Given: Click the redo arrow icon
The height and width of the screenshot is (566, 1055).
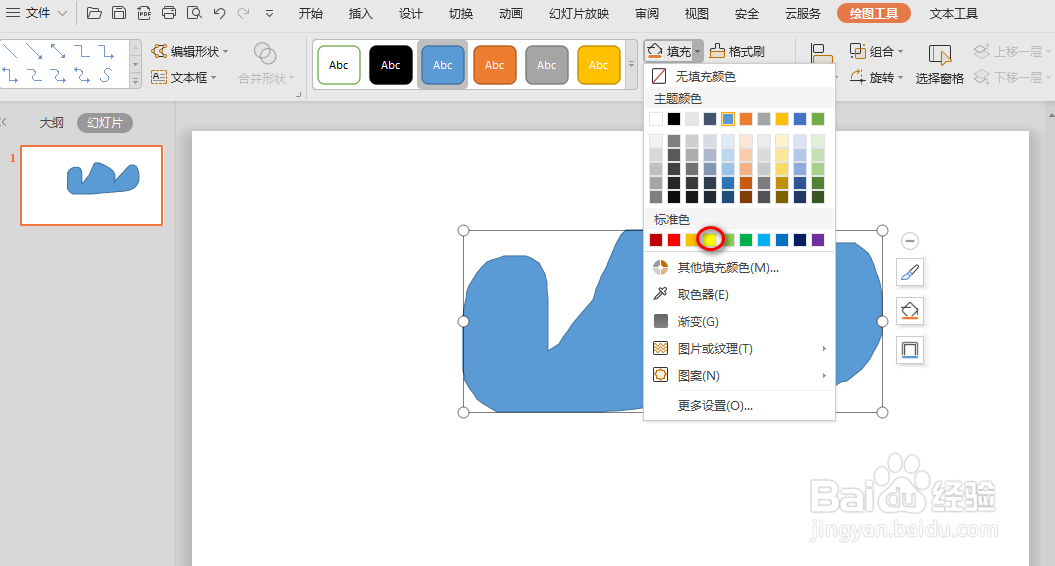Looking at the screenshot, I should tap(244, 13).
